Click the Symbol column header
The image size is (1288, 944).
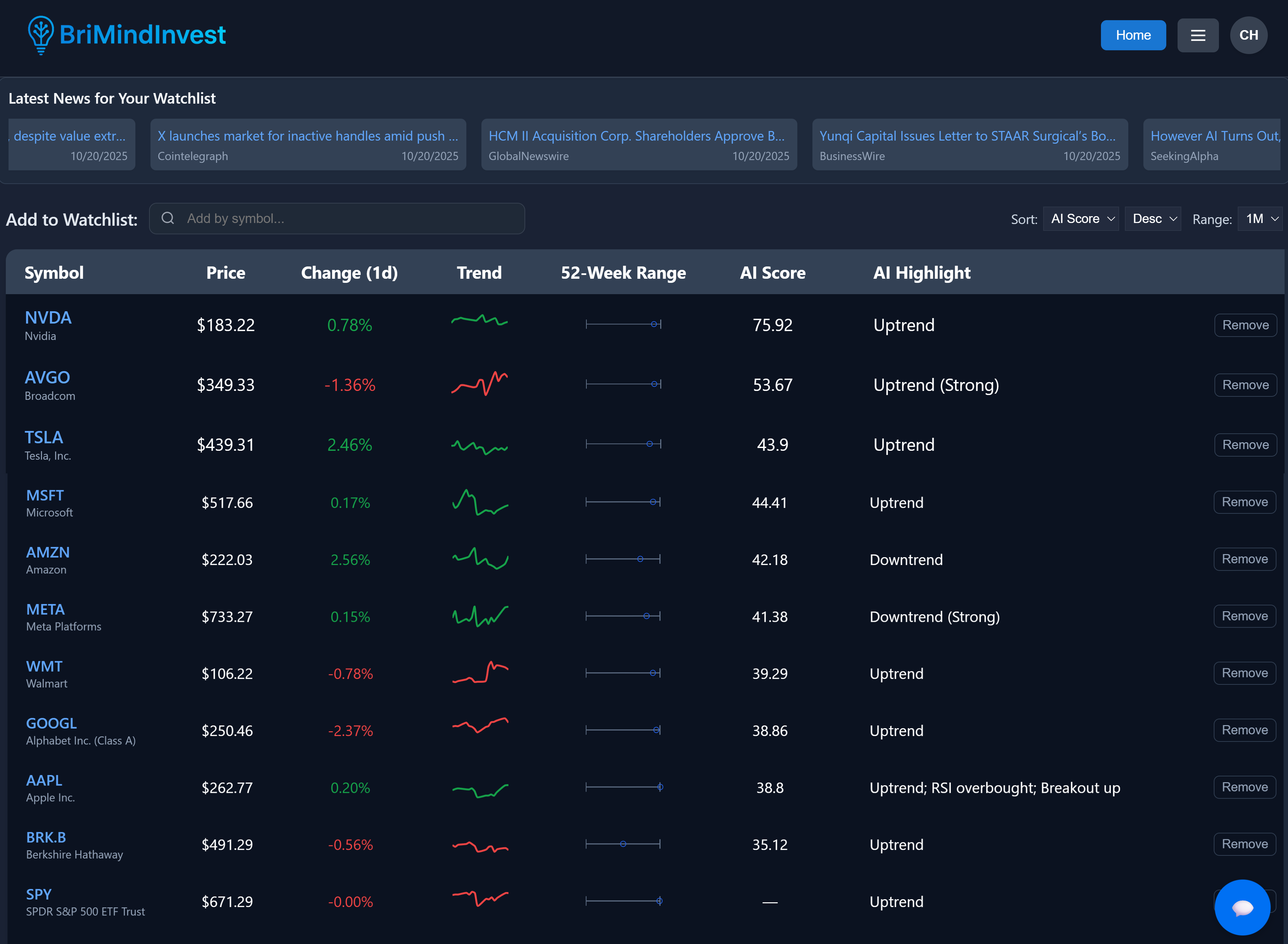click(x=54, y=273)
